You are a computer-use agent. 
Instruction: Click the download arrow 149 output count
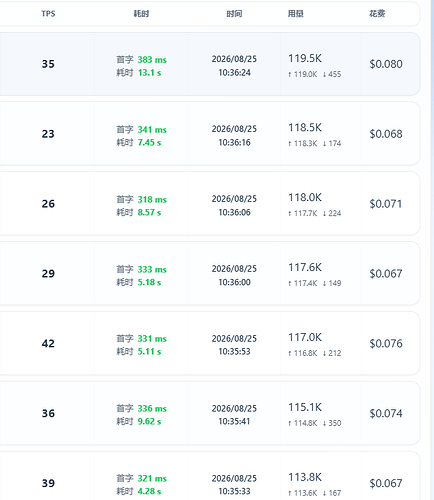pos(332,283)
